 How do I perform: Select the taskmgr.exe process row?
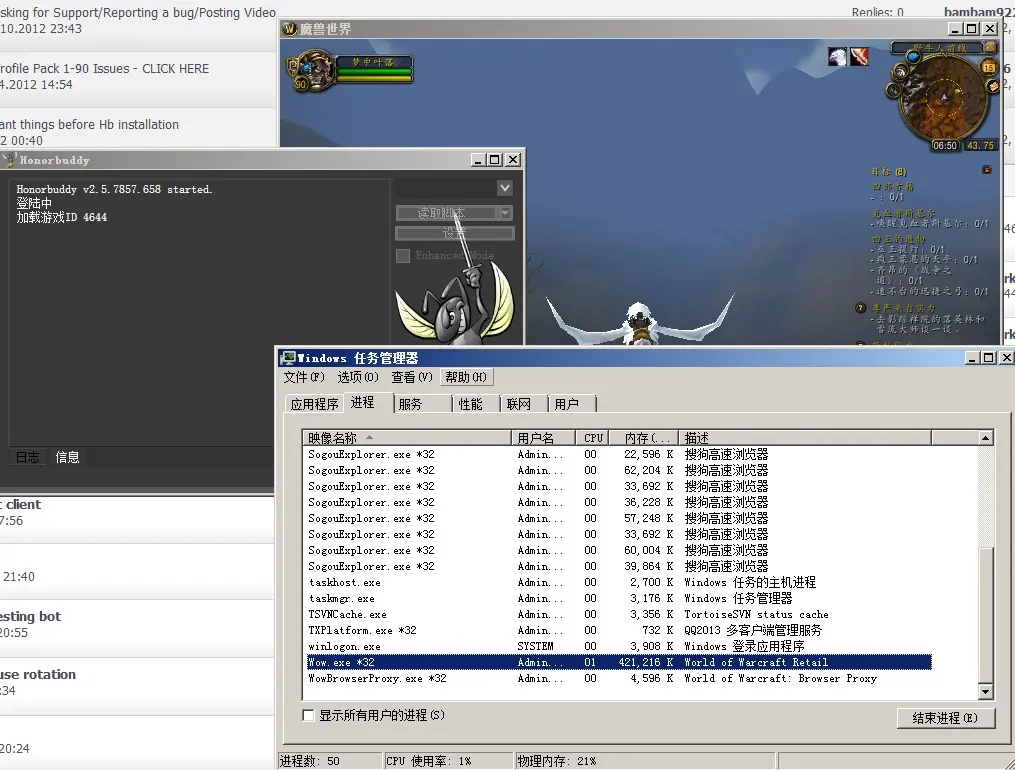pos(619,599)
